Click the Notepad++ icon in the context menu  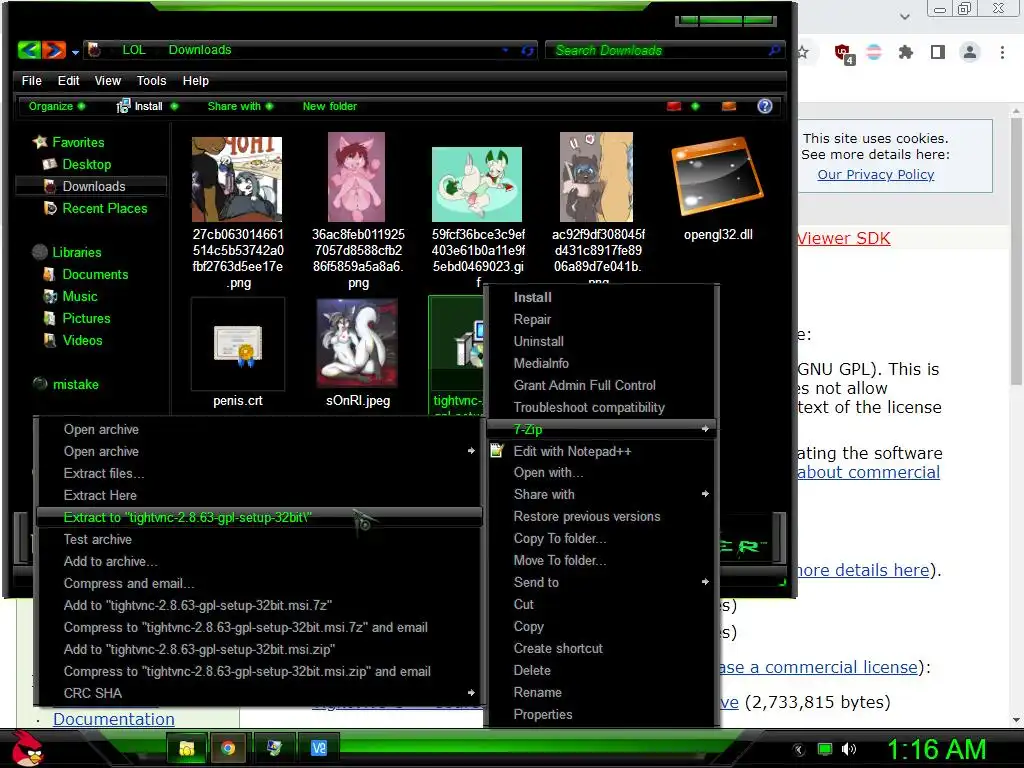(x=497, y=451)
